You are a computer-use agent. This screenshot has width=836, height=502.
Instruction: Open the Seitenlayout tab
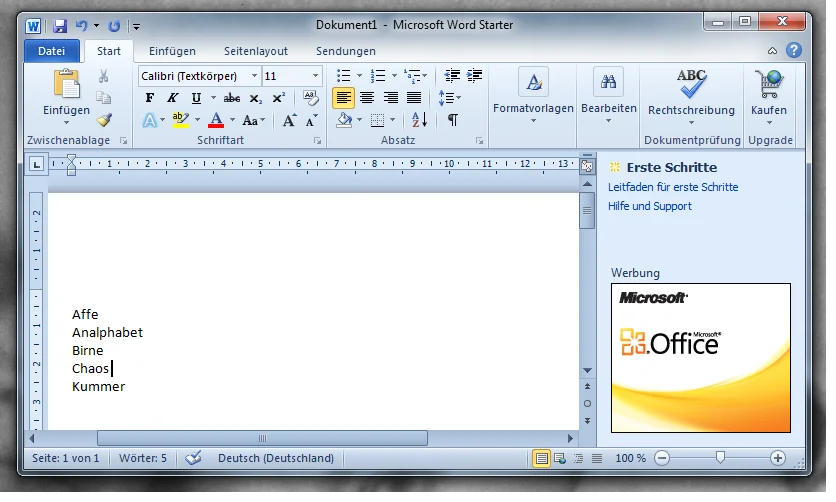pyautogui.click(x=256, y=51)
